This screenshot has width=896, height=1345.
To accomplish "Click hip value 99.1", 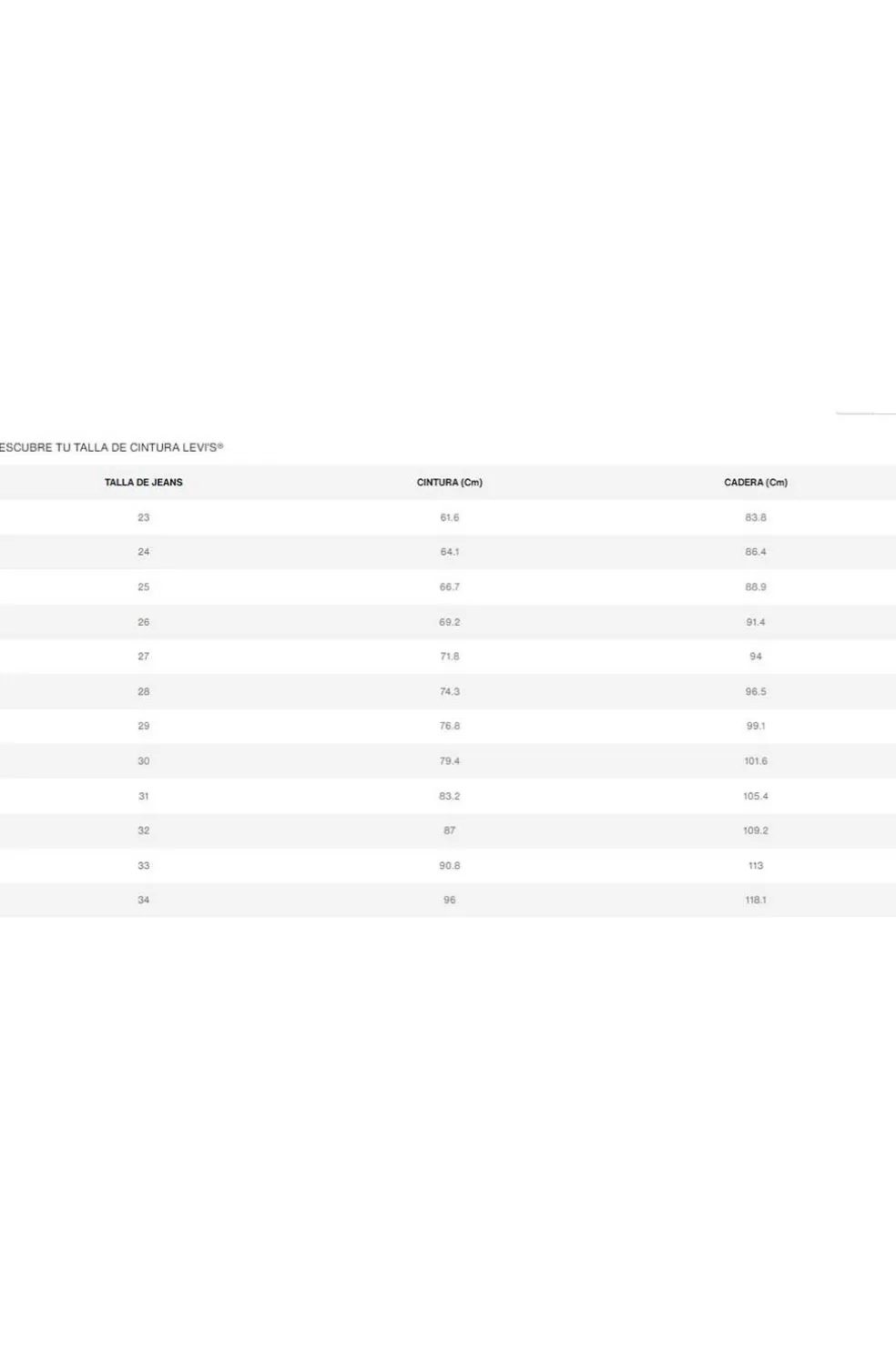I will click(756, 726).
